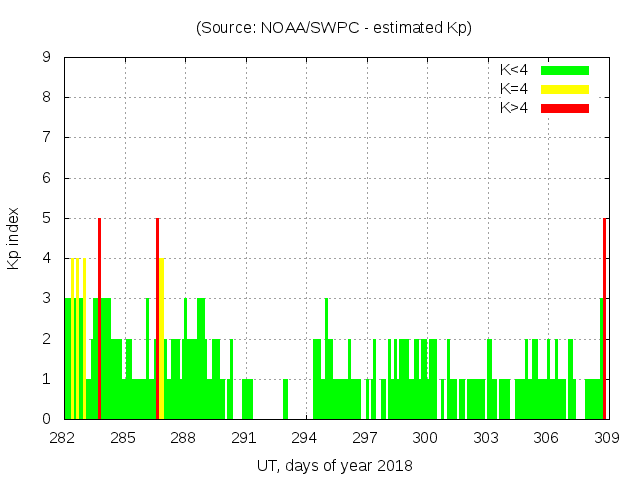Select the 285 tick label on x-axis
This screenshot has height=480, width=640.
tap(123, 438)
